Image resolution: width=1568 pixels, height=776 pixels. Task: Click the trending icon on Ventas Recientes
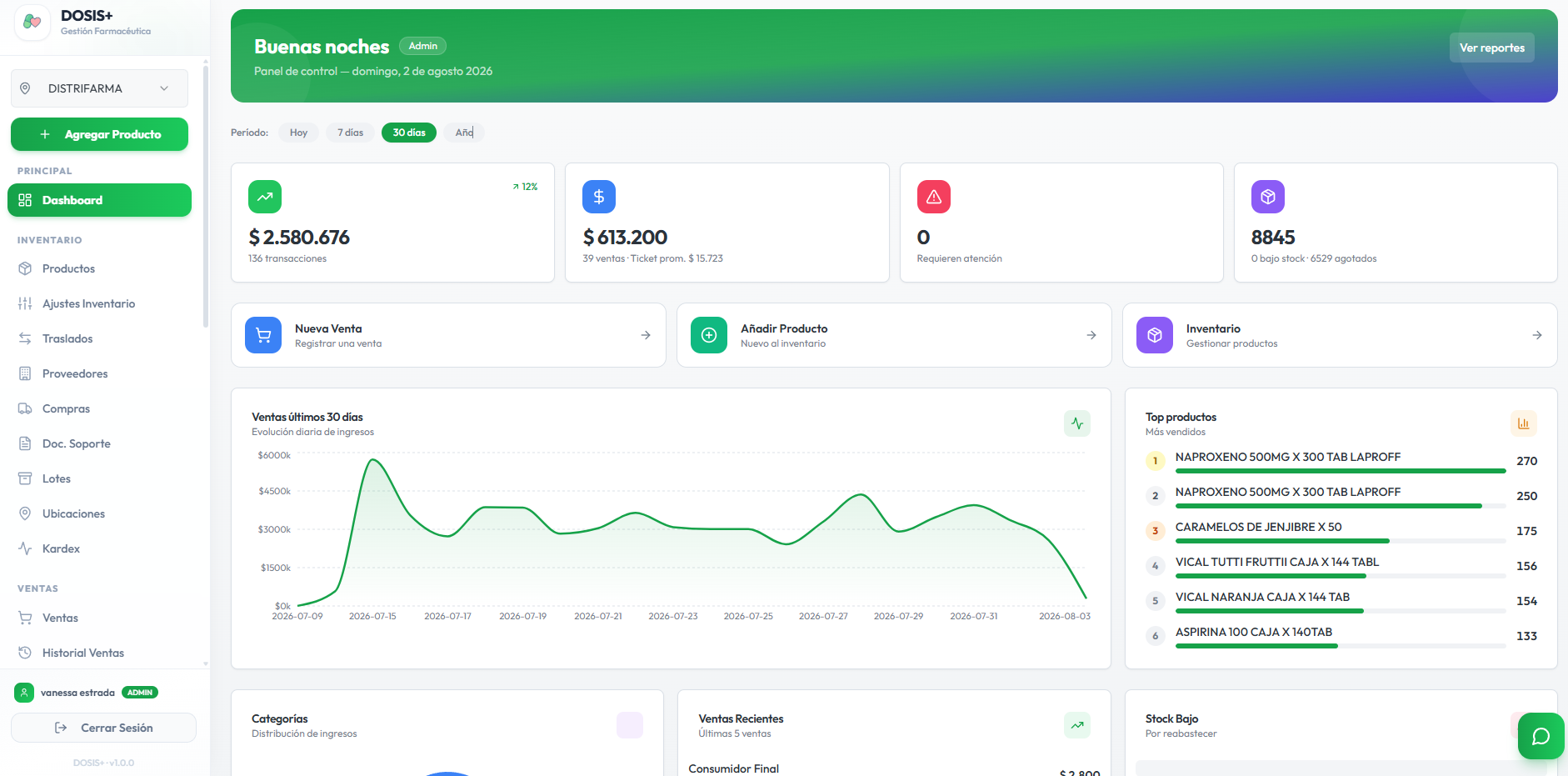click(x=1077, y=725)
